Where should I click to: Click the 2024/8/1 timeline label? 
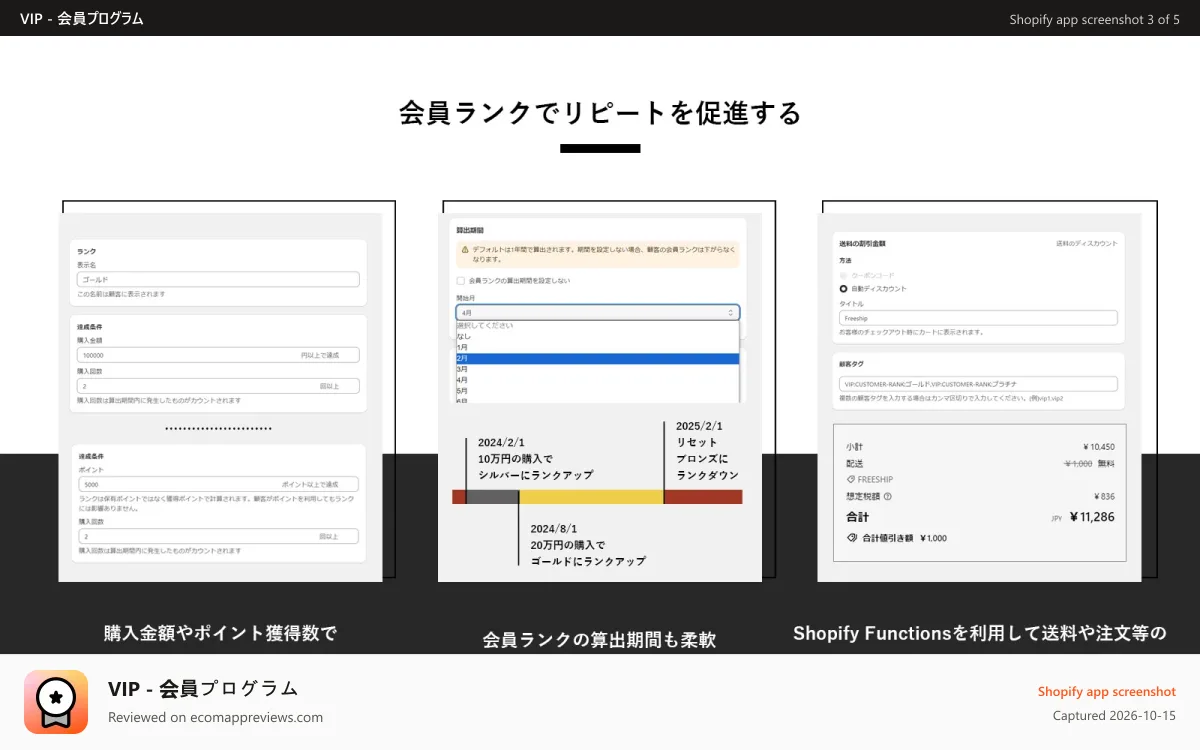click(554, 528)
